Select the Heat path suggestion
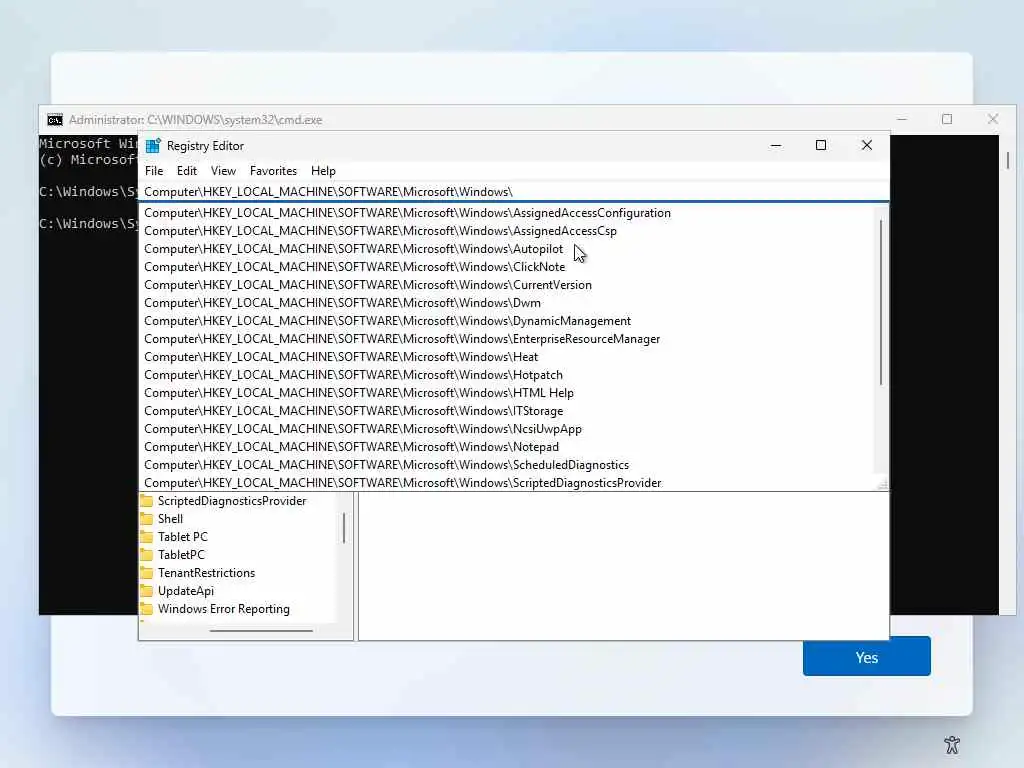Image resolution: width=1024 pixels, height=768 pixels. pyautogui.click(x=507, y=357)
